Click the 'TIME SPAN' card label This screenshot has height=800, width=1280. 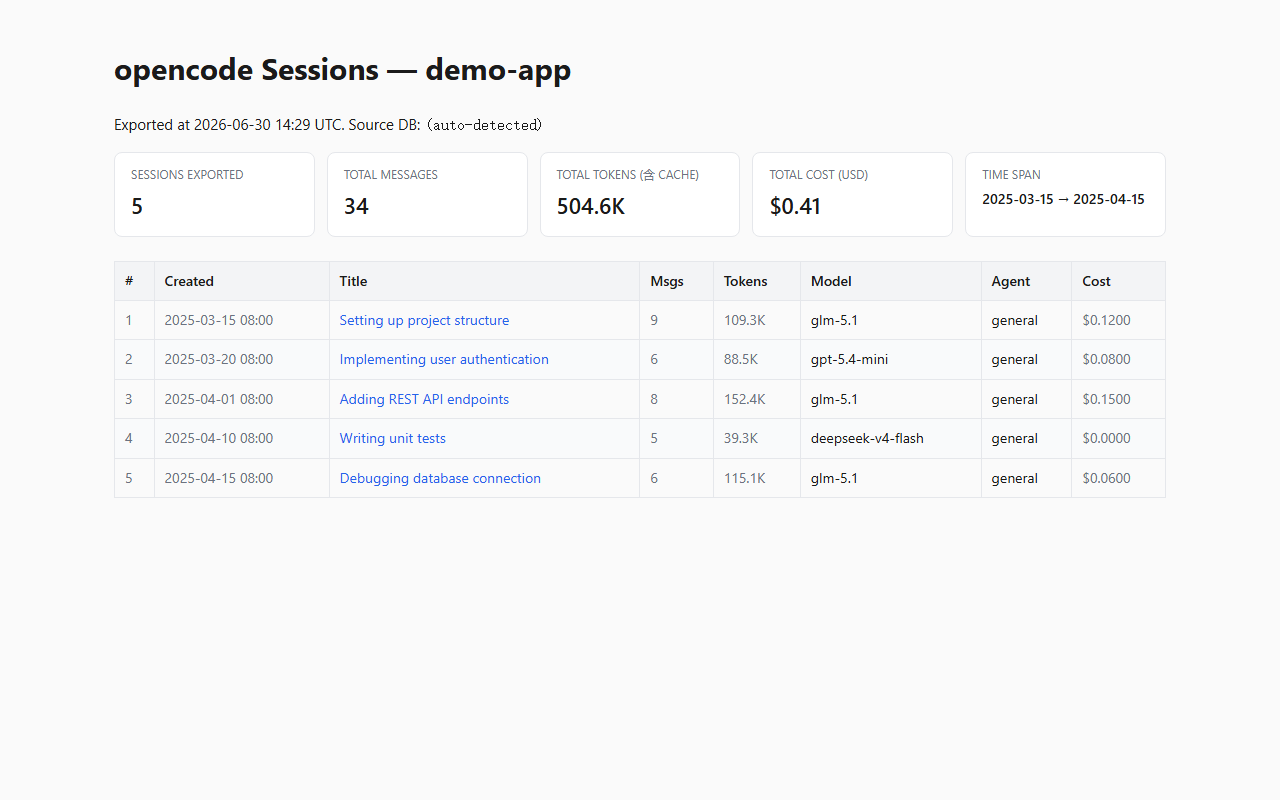pyautogui.click(x=1011, y=175)
